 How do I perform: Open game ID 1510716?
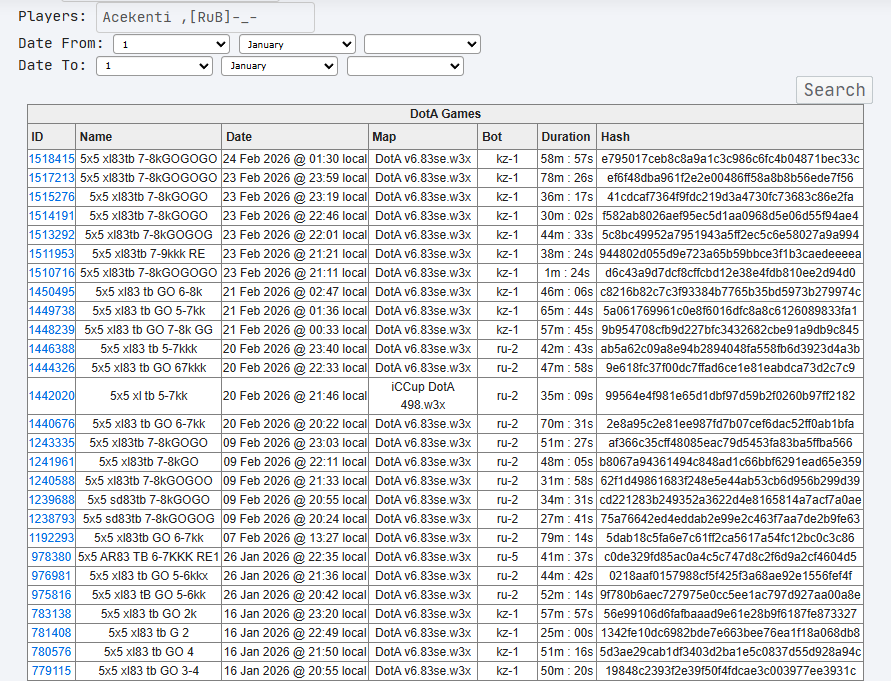tap(52, 273)
